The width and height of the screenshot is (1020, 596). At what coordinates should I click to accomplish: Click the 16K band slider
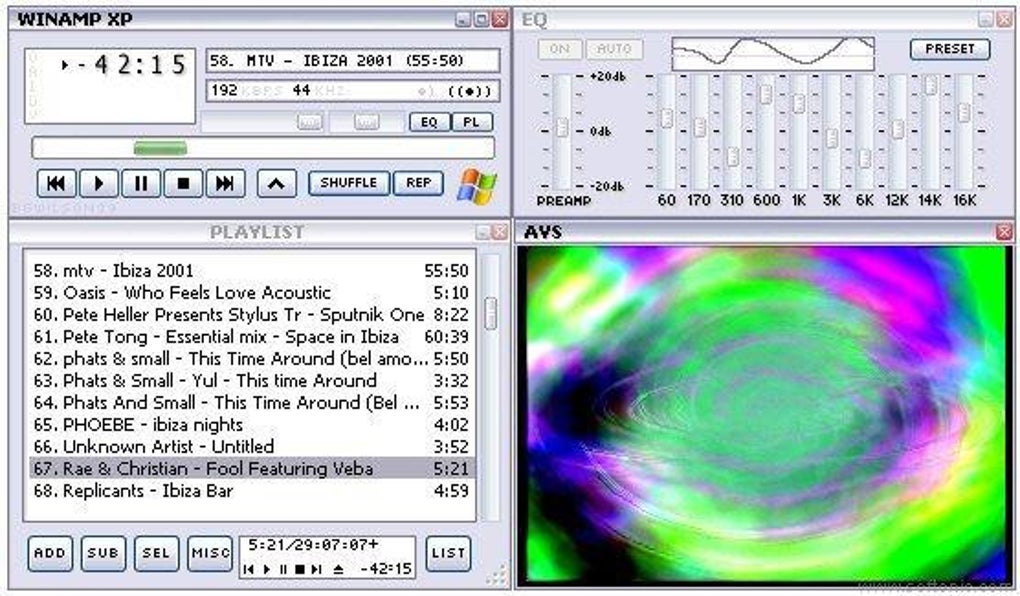(x=964, y=112)
